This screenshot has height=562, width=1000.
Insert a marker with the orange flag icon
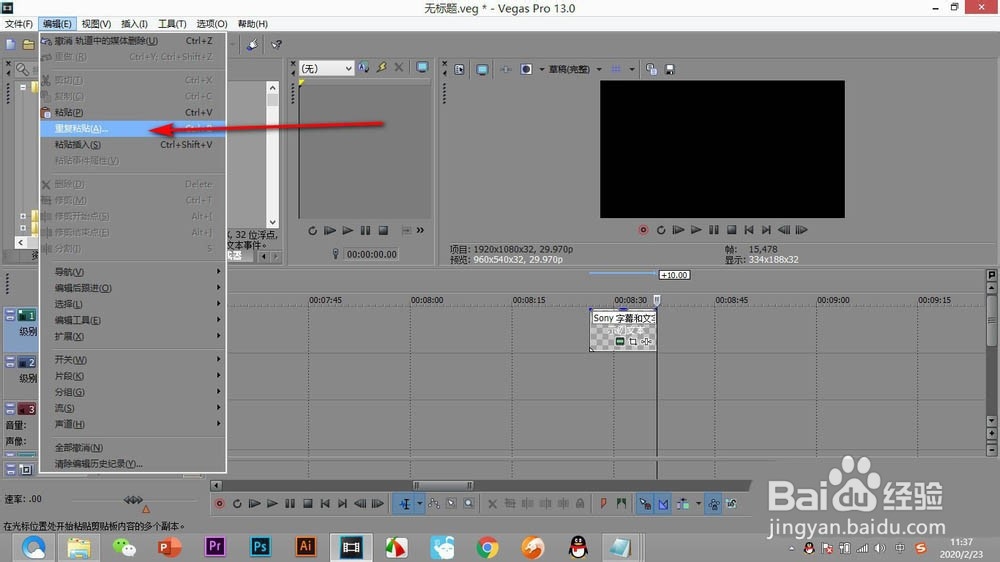603,503
